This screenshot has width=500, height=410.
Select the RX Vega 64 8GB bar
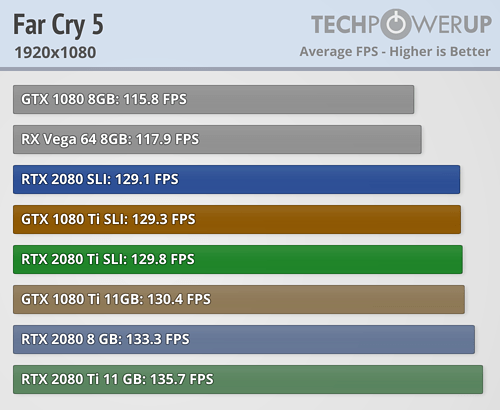[x=217, y=139]
